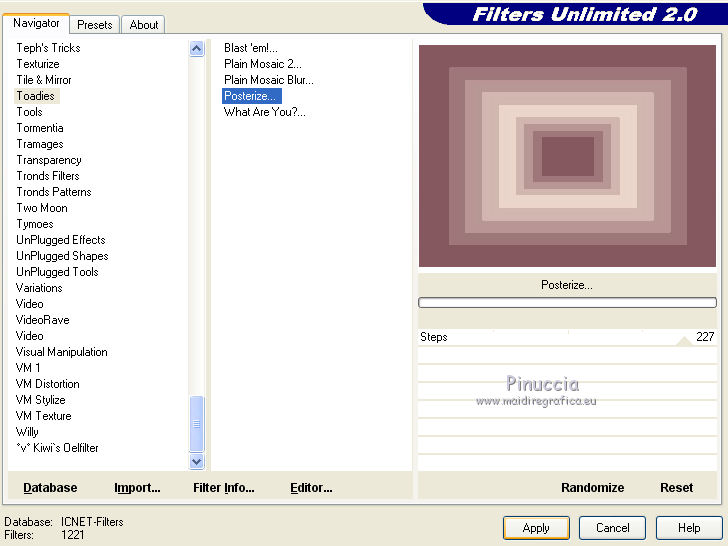The width and height of the screenshot is (728, 546).
Task: Switch to the Presets tab
Action: pyautogui.click(x=95, y=25)
